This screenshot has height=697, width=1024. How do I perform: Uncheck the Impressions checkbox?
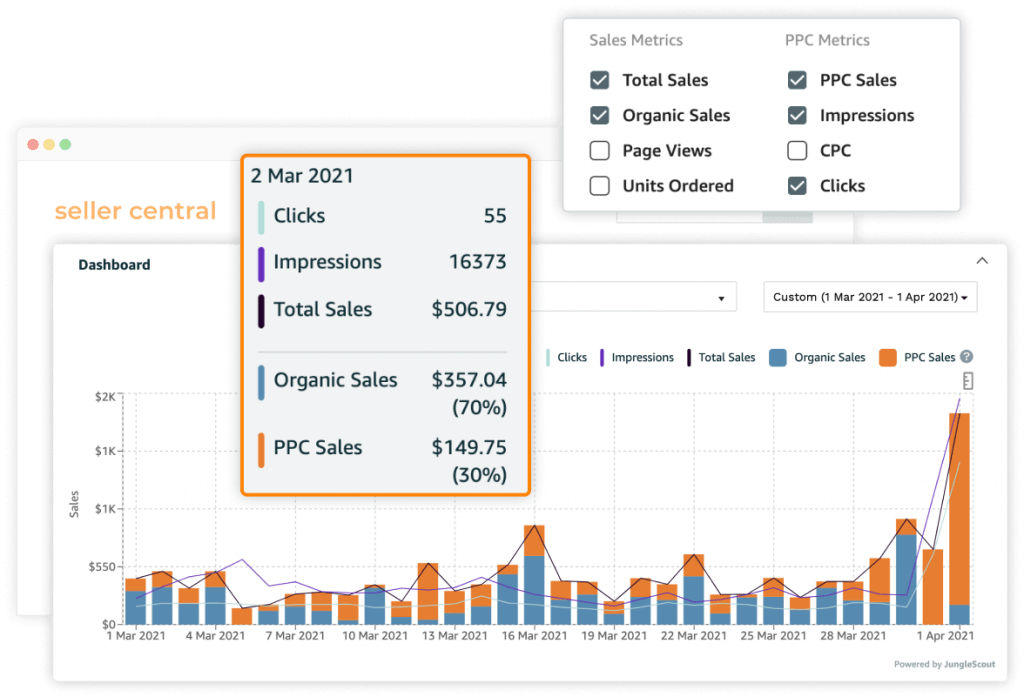point(797,115)
